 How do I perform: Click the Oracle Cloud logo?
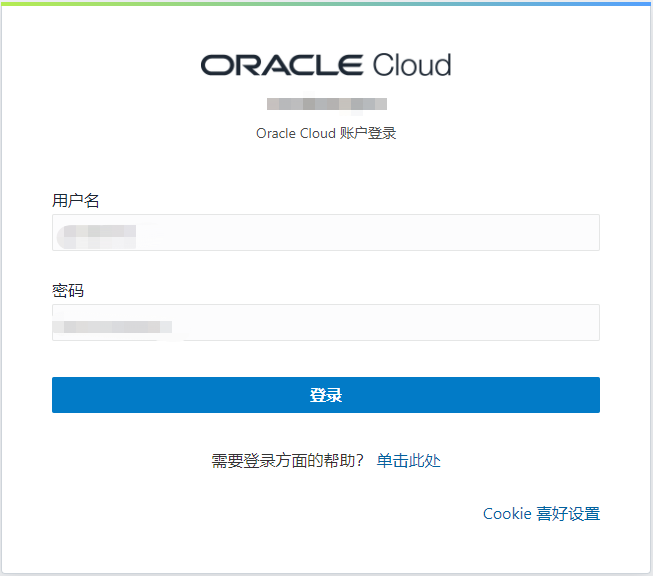[326, 65]
